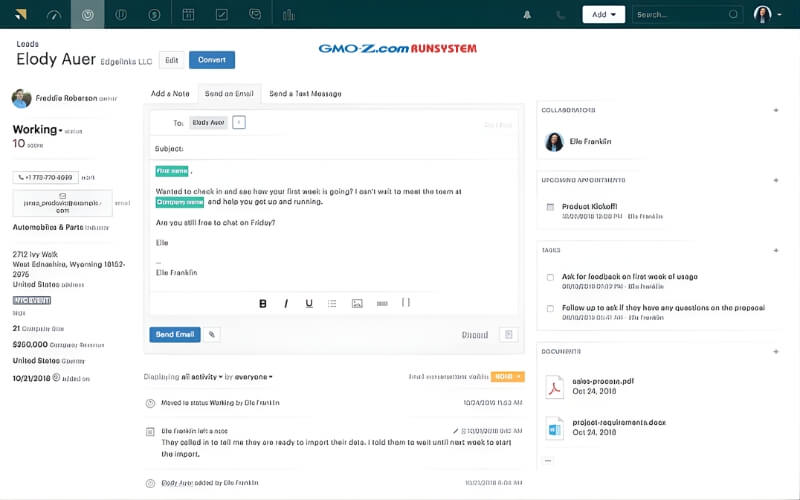Click the Sell logo icon in top bar
Screen dimensions: 800x500
[20, 14]
